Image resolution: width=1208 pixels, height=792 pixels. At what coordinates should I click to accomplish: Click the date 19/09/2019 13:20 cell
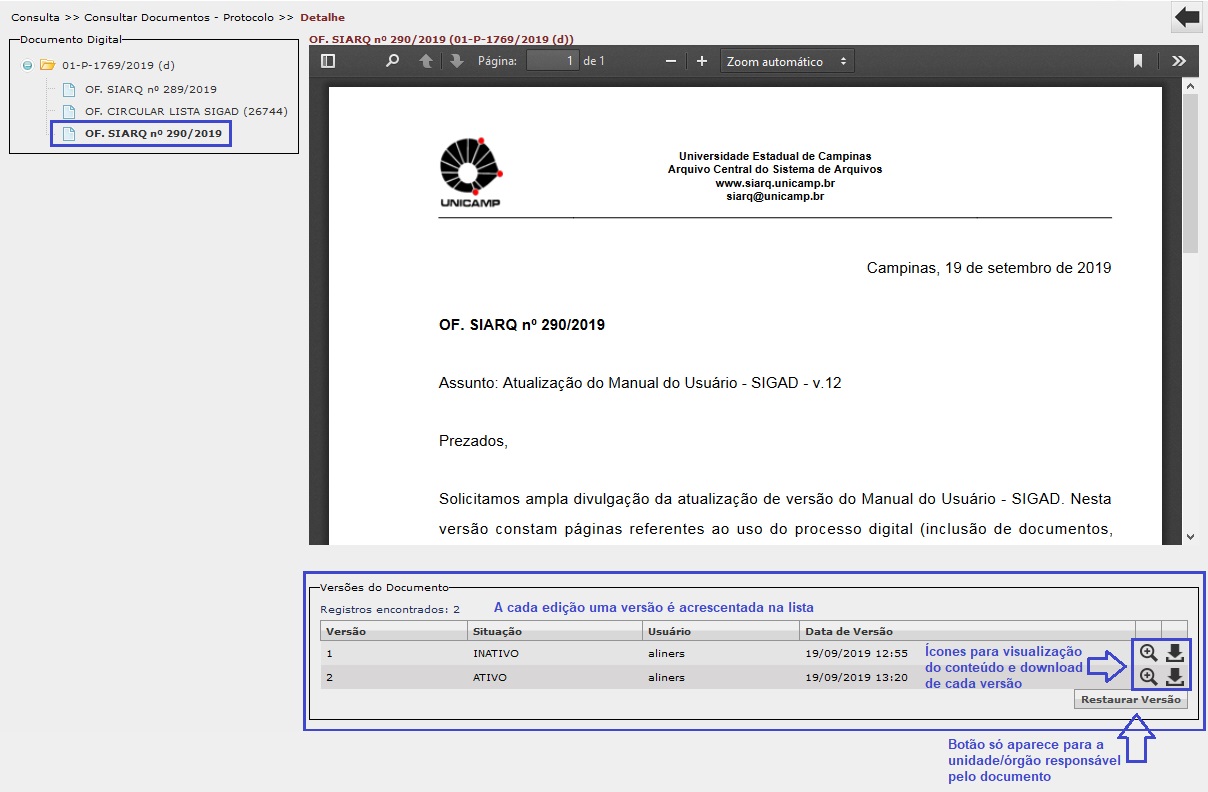click(856, 677)
